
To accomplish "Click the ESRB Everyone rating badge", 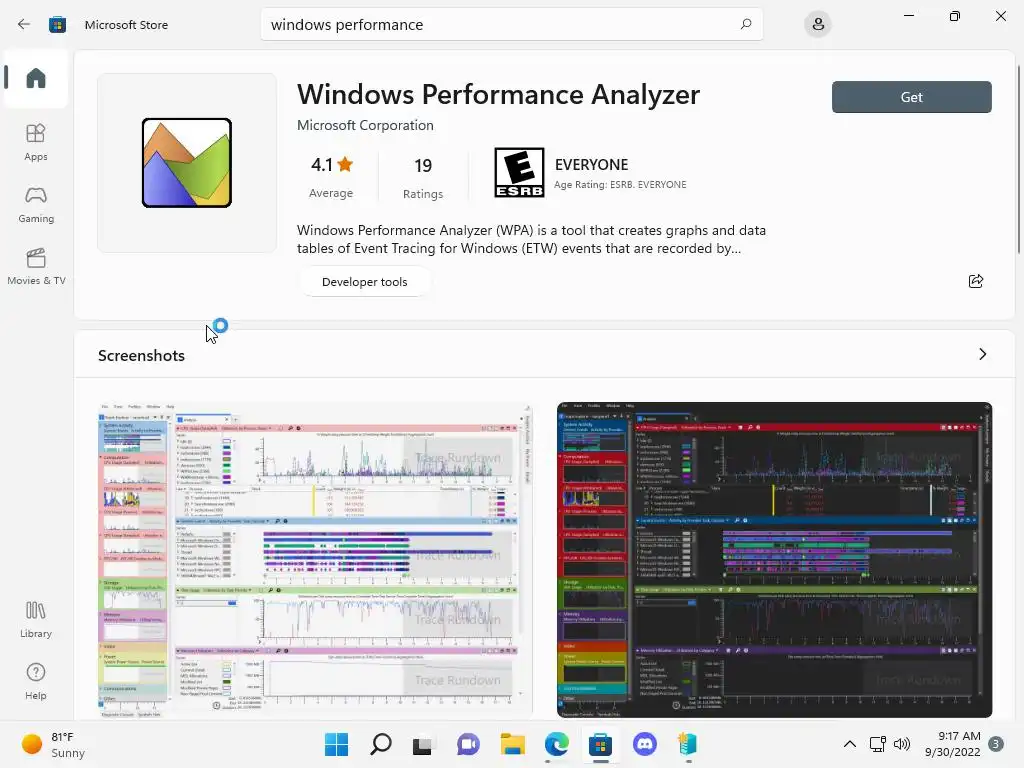I will (519, 172).
